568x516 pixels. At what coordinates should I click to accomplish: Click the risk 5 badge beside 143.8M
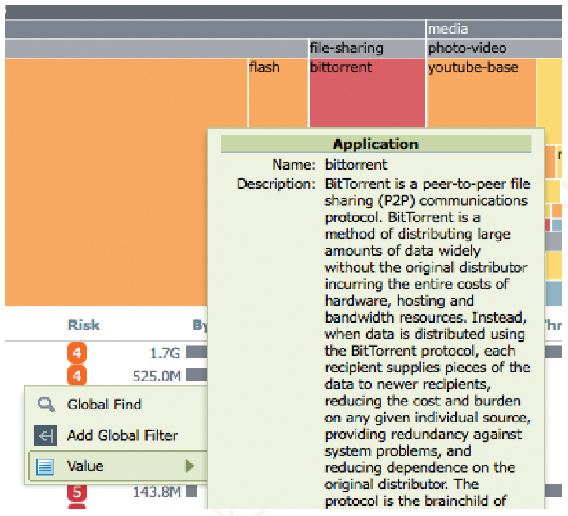pos(77,492)
